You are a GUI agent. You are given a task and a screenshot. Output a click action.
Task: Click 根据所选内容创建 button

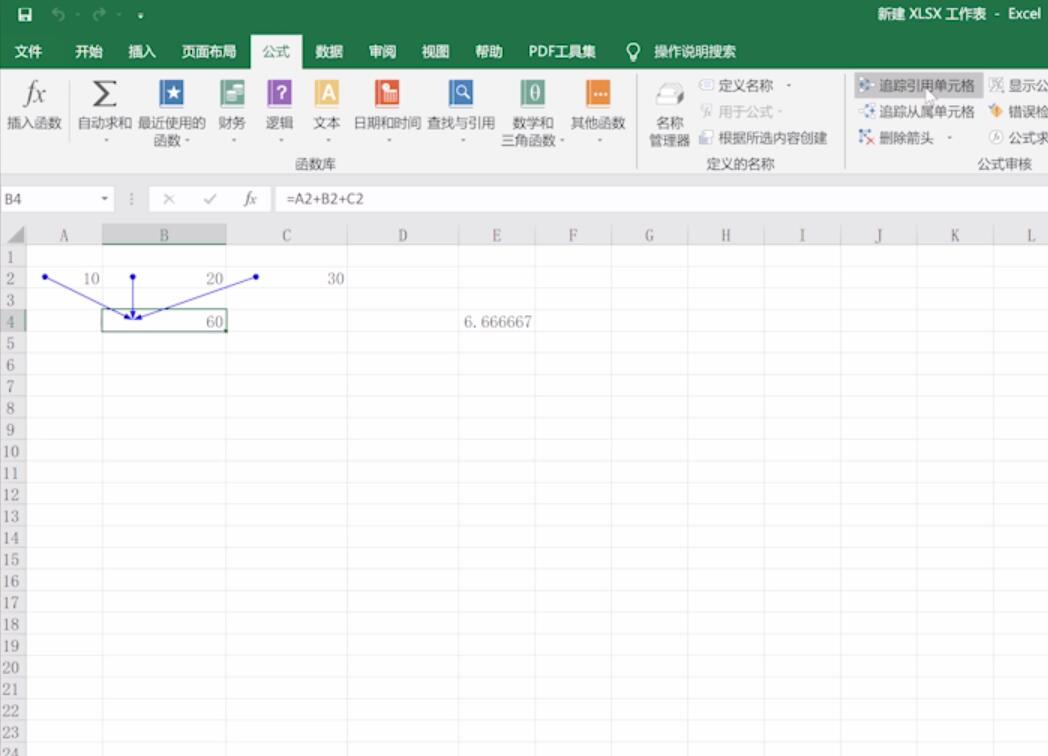pyautogui.click(x=763, y=138)
